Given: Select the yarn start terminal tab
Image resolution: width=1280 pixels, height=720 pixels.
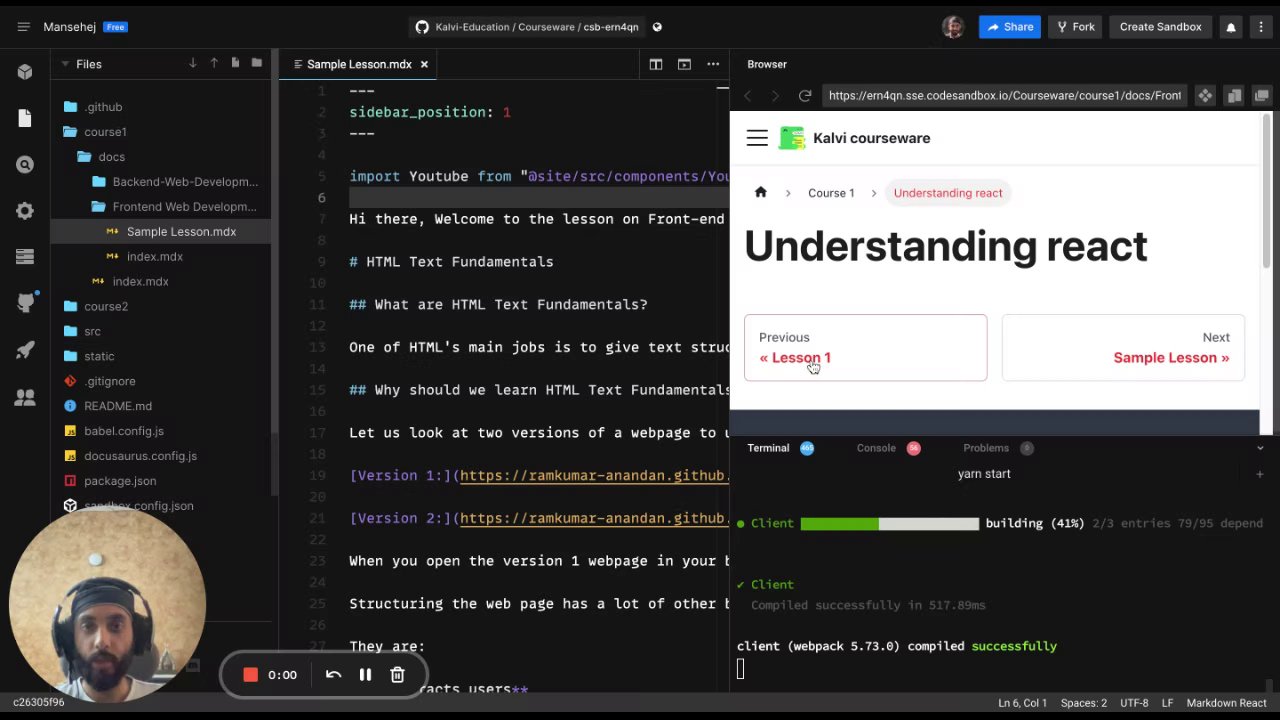Looking at the screenshot, I should coord(984,474).
